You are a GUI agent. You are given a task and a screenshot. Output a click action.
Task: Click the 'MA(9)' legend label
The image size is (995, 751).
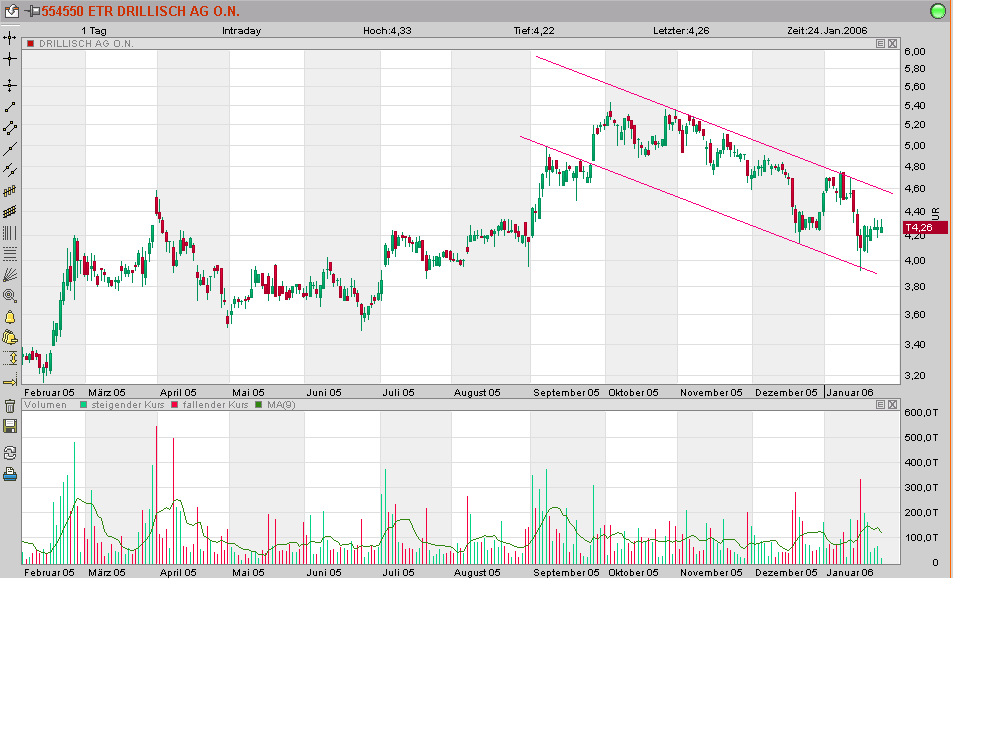pyautogui.click(x=281, y=405)
